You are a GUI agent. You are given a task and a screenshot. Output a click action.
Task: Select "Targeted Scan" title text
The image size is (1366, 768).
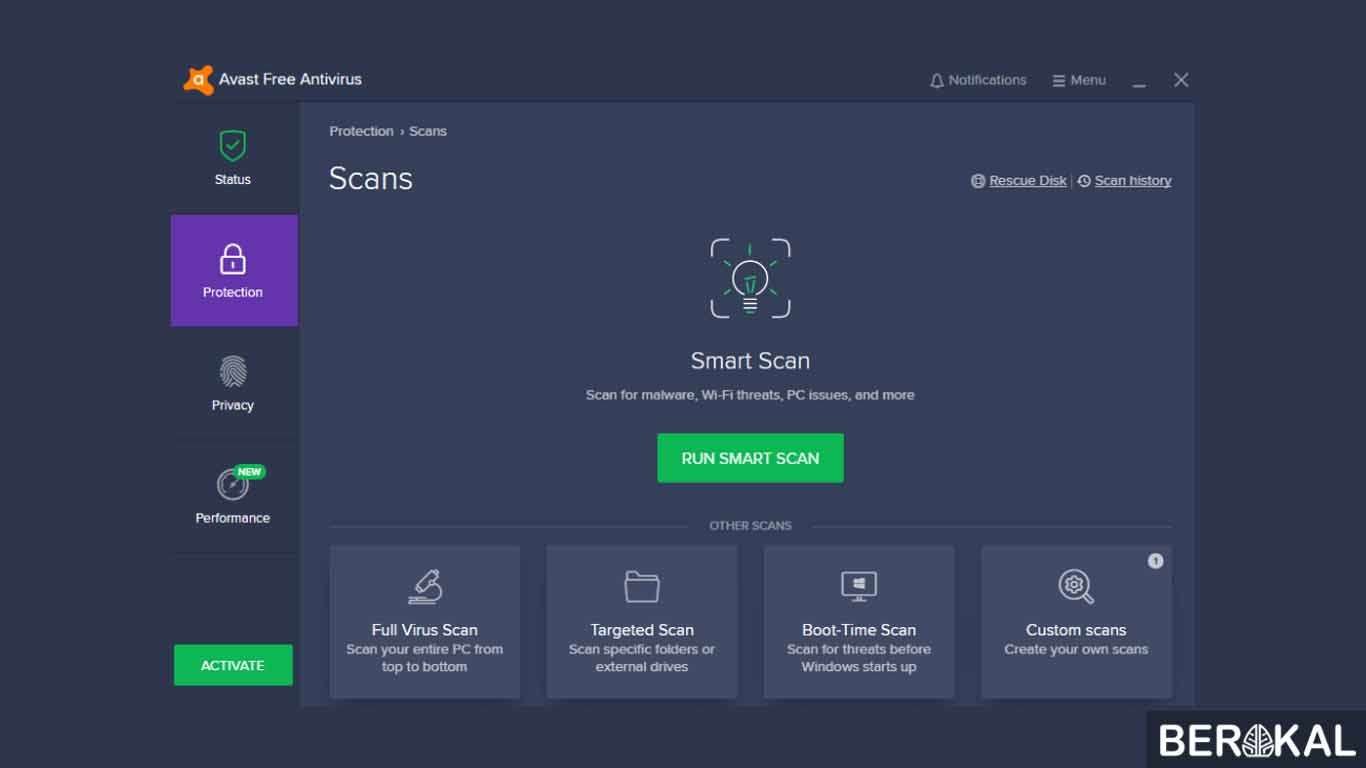click(x=642, y=630)
